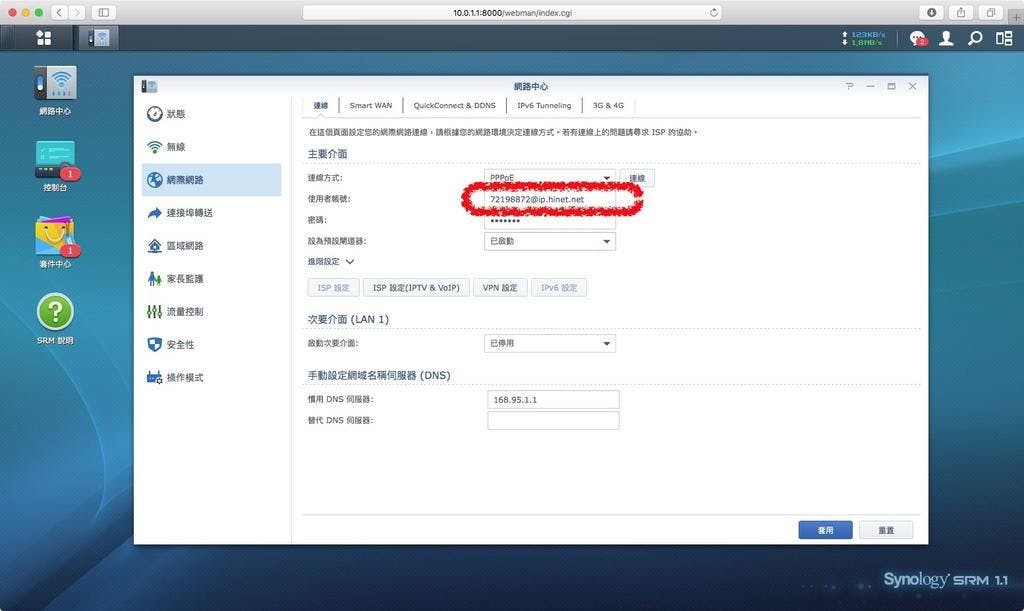Open the 網路中心 desktop icon
This screenshot has width=1024, height=611.
55,85
